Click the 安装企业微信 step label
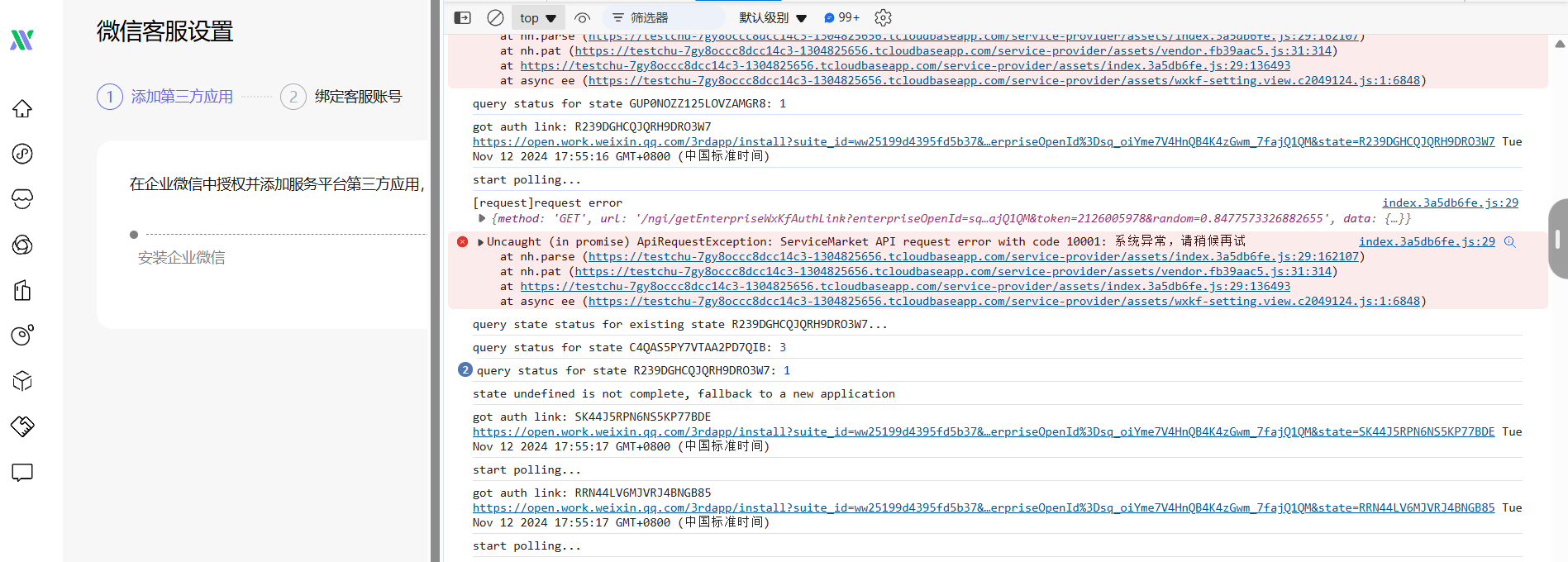Viewport: 1568px width, 562px height. [x=181, y=258]
